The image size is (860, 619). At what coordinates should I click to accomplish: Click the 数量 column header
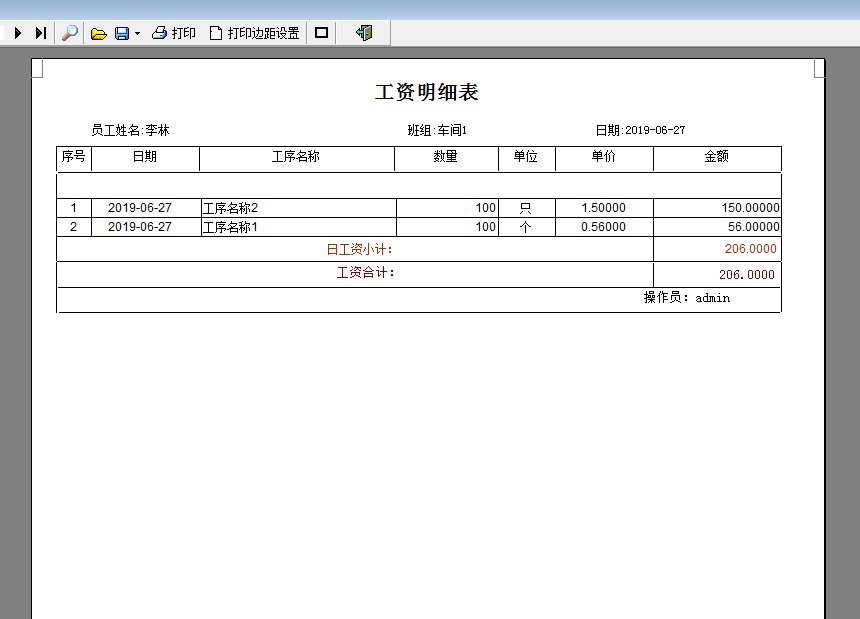point(445,157)
